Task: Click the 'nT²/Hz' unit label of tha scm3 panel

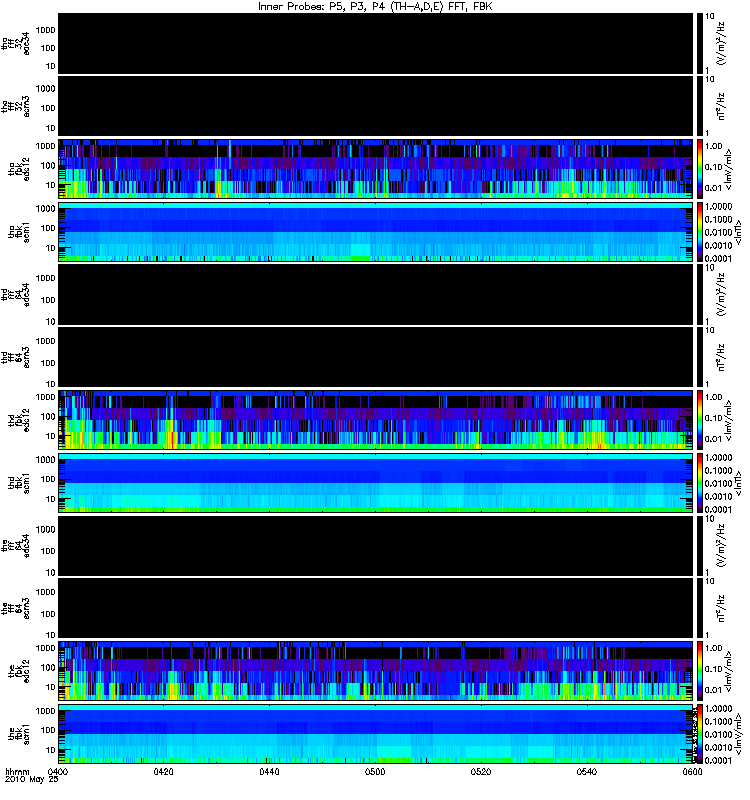Action: [x=721, y=107]
